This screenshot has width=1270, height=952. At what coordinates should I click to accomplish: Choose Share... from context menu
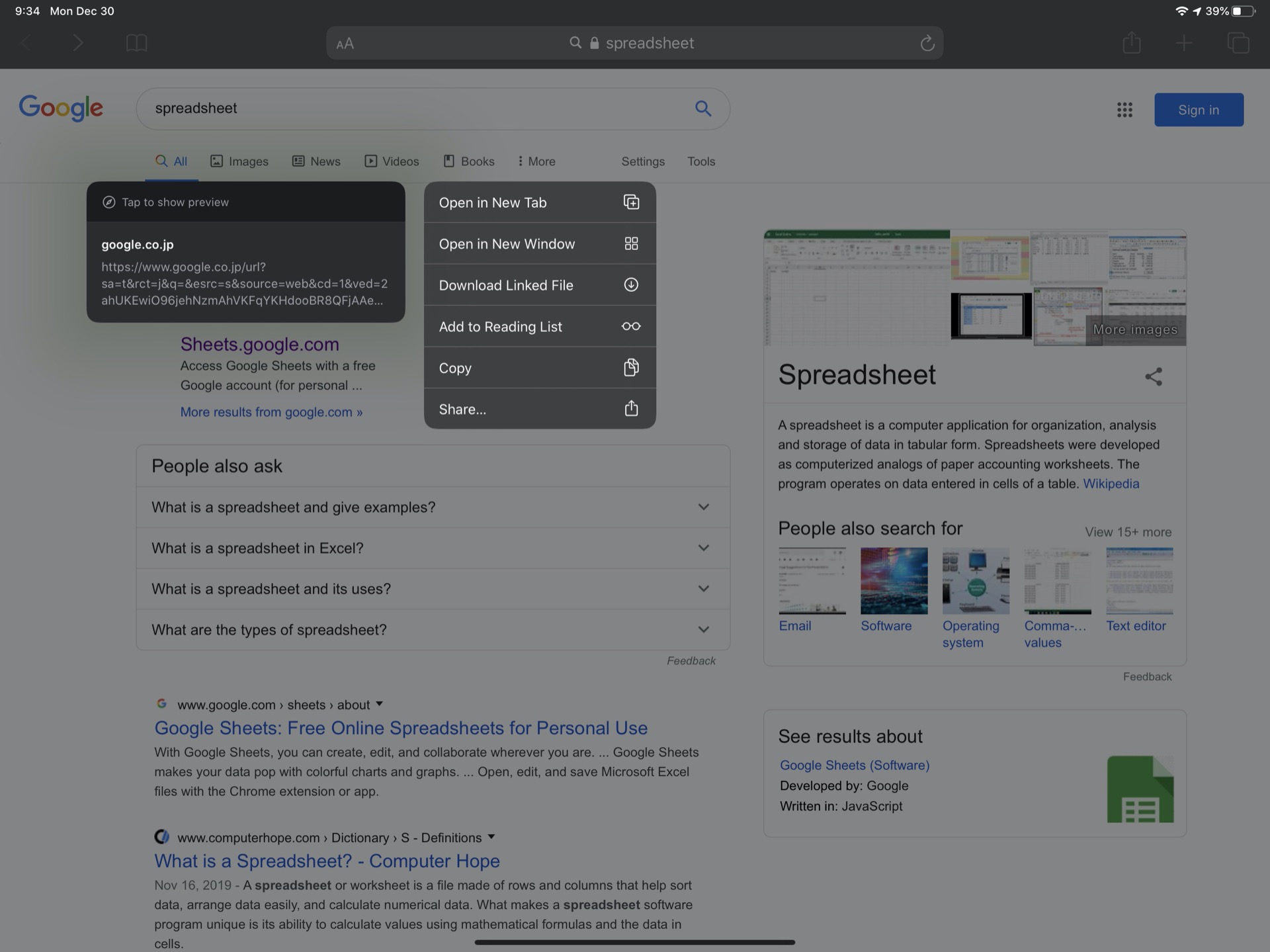pyautogui.click(x=540, y=409)
